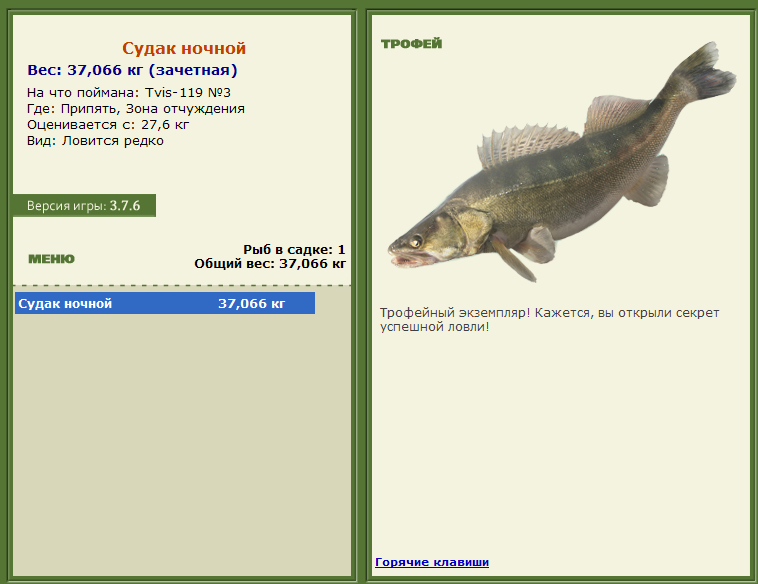Click the 'Рыб в садке: 1' counter
The image size is (758, 584).
[x=294, y=249]
